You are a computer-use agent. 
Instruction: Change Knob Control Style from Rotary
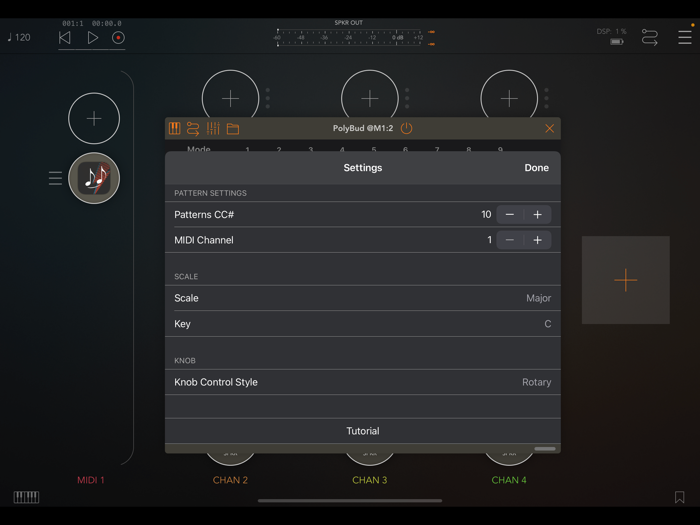pyautogui.click(x=362, y=382)
